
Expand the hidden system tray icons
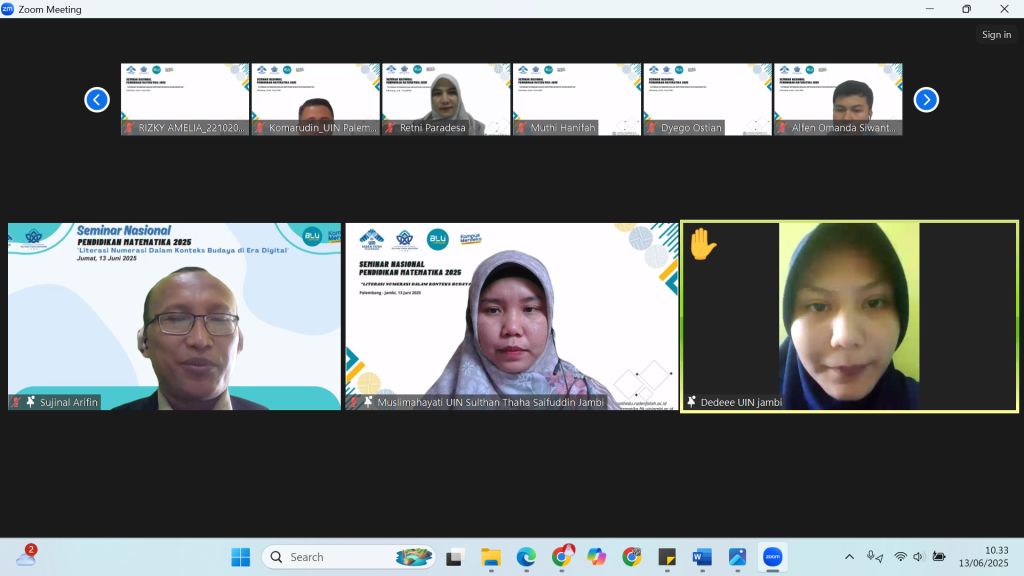849,557
